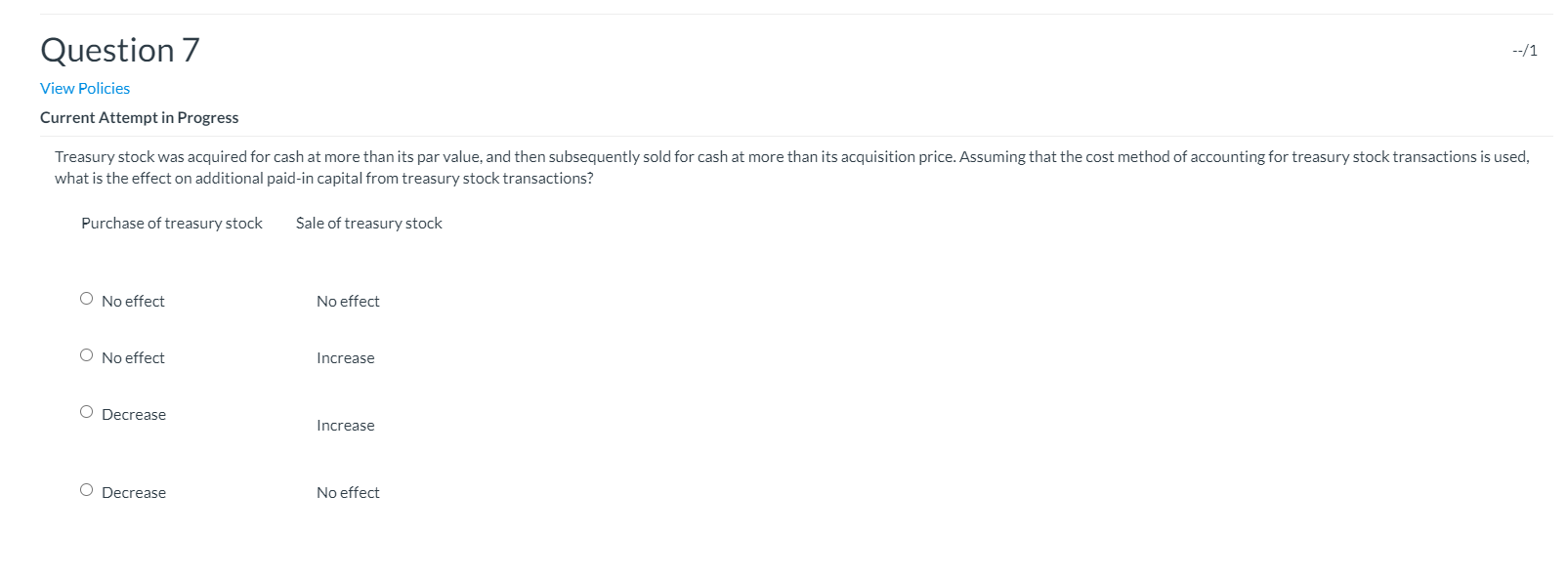The height and width of the screenshot is (578, 1568).
Task: Click the last No effect label
Action: tap(347, 491)
